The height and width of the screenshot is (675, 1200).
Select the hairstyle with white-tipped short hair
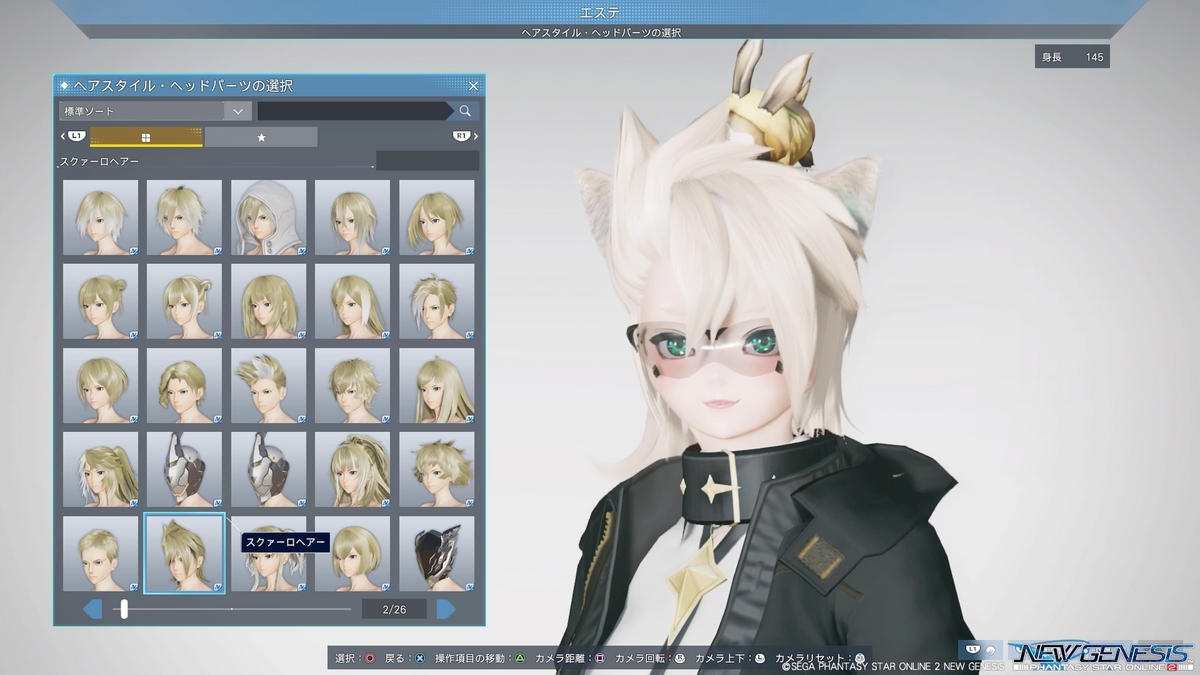tap(101, 217)
